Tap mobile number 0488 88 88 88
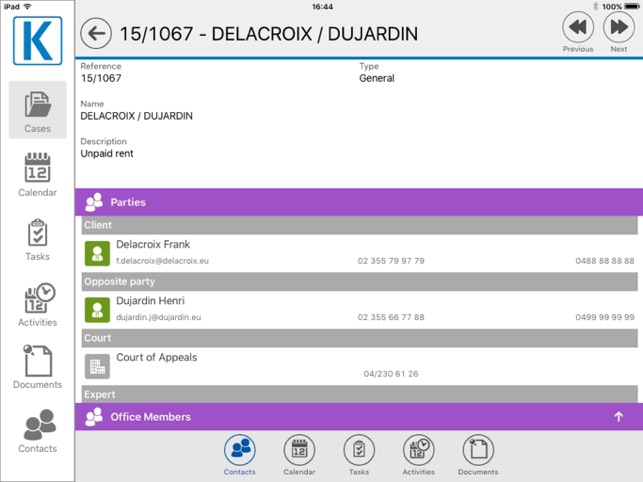The height and width of the screenshot is (482, 643). coord(605,261)
